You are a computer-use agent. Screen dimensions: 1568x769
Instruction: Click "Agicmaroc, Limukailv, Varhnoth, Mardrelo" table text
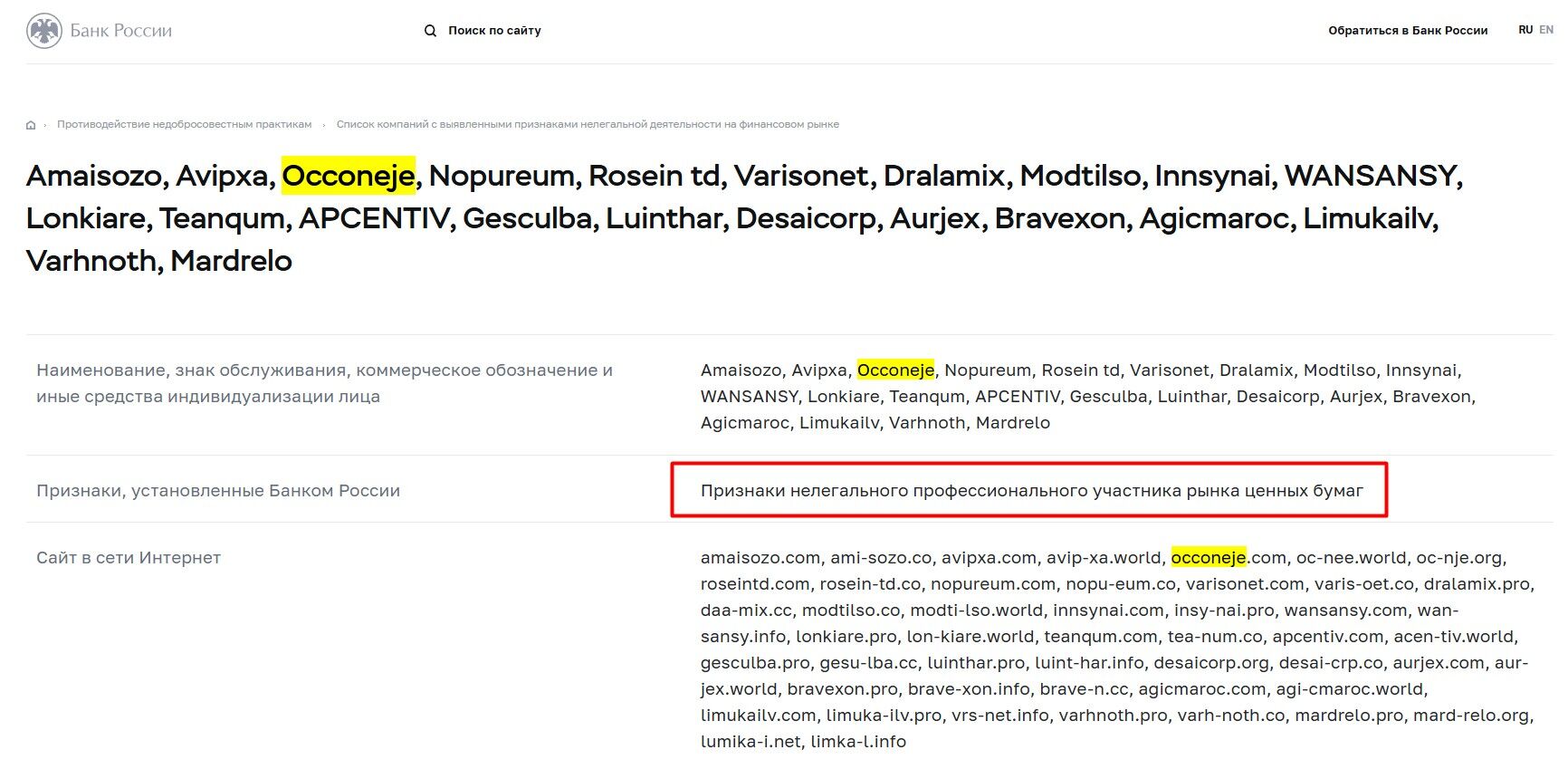coord(875,423)
